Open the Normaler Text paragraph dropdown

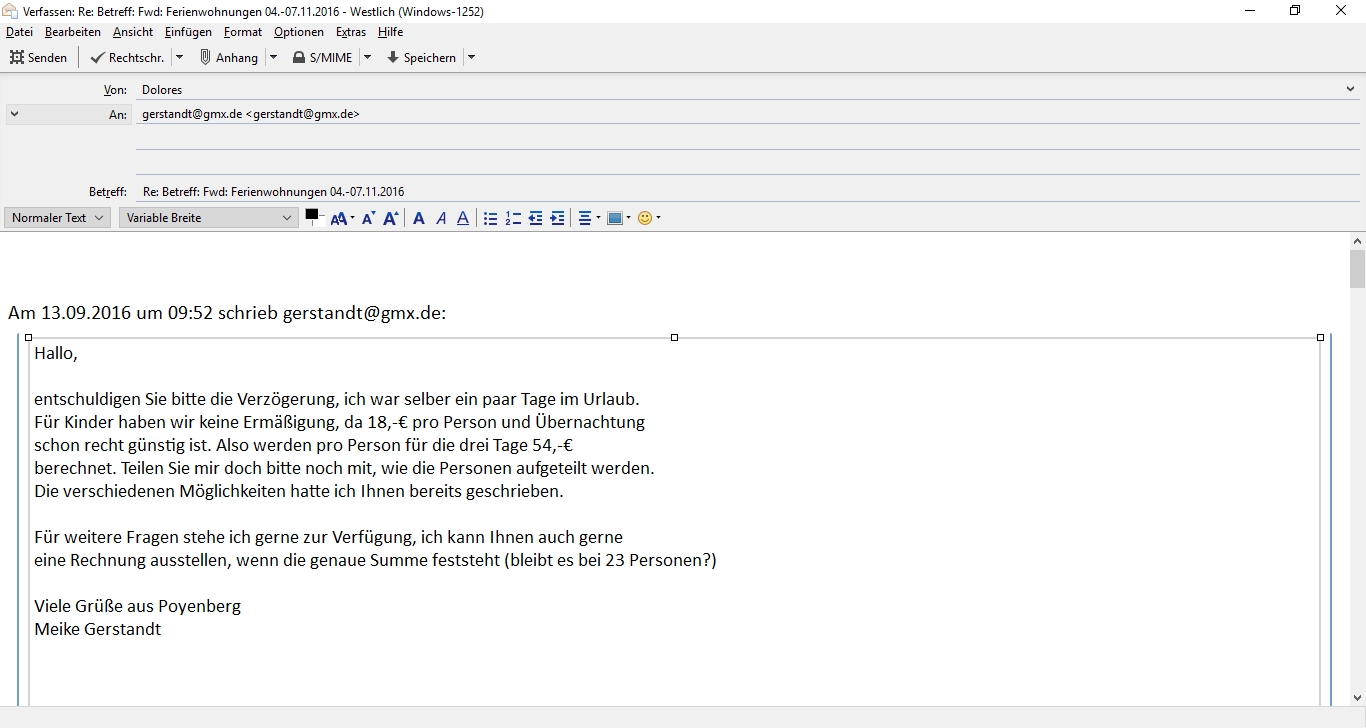[x=58, y=218]
